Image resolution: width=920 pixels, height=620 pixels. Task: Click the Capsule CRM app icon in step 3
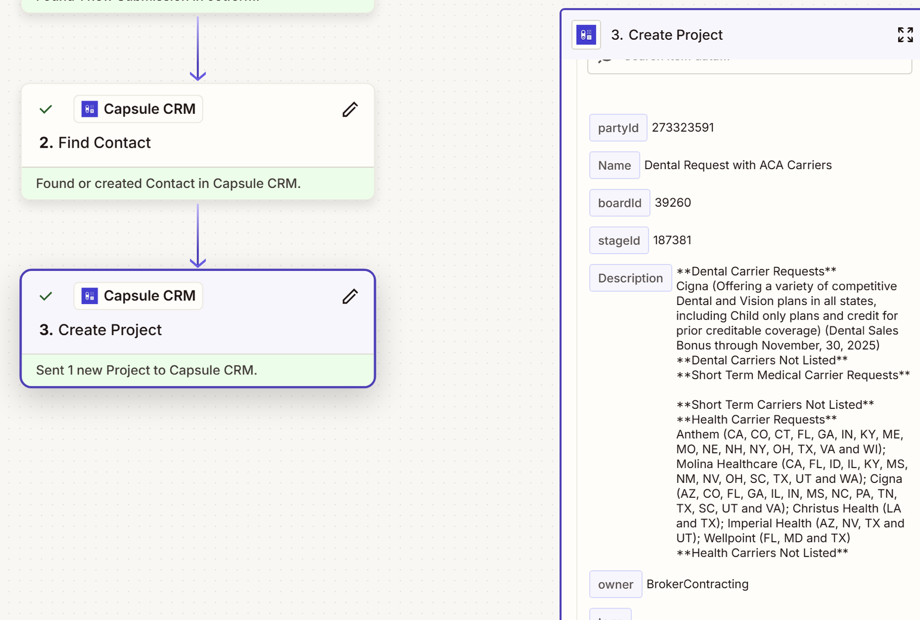coord(90,296)
